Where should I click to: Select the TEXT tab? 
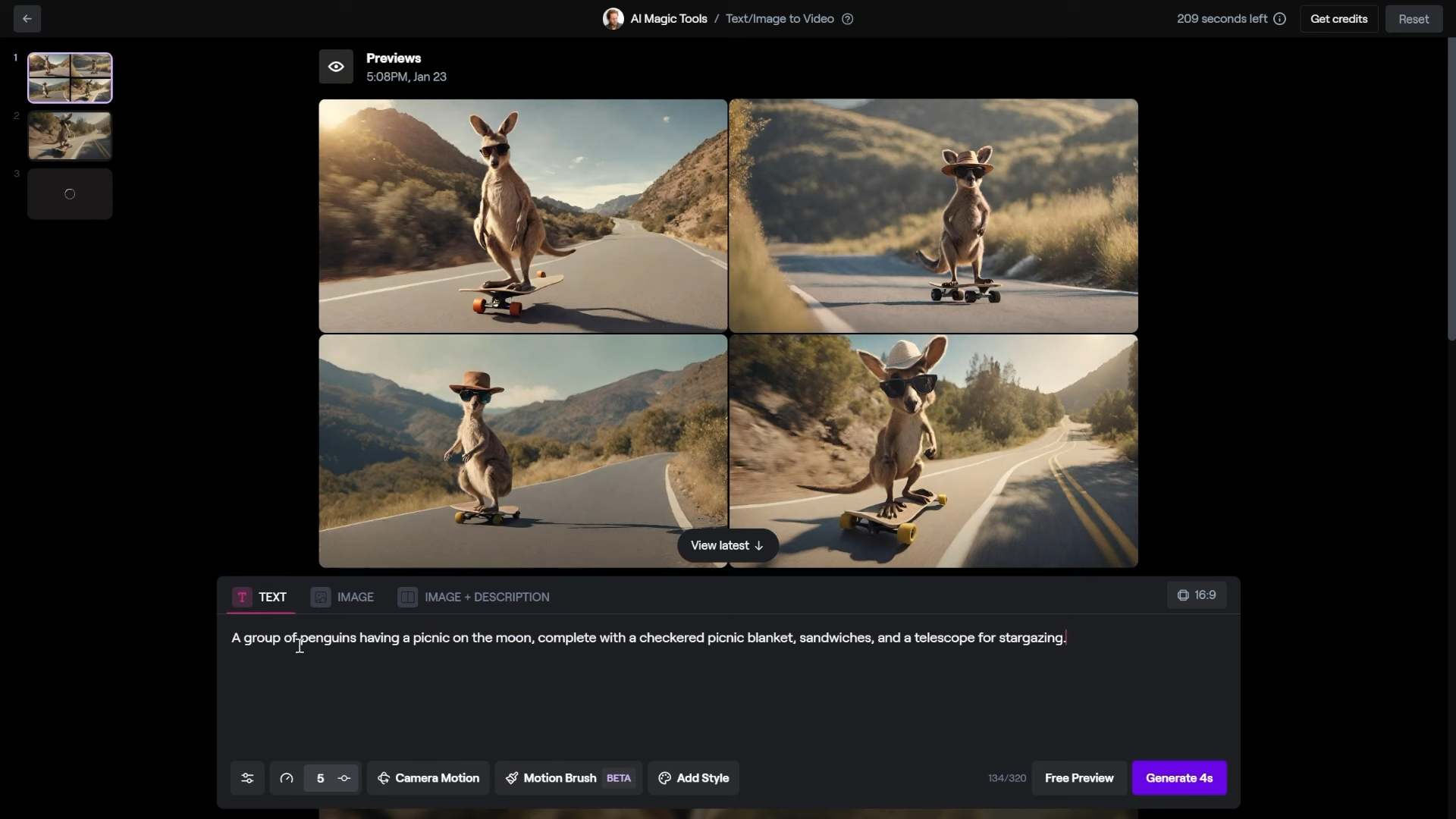point(260,597)
